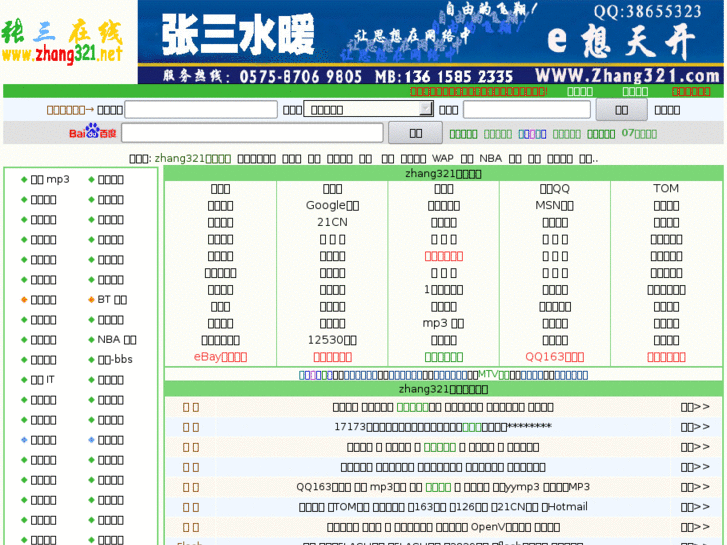Viewport: 727px width, 545px height.
Task: Open the NBA link in the navigation line
Action: coord(491,159)
